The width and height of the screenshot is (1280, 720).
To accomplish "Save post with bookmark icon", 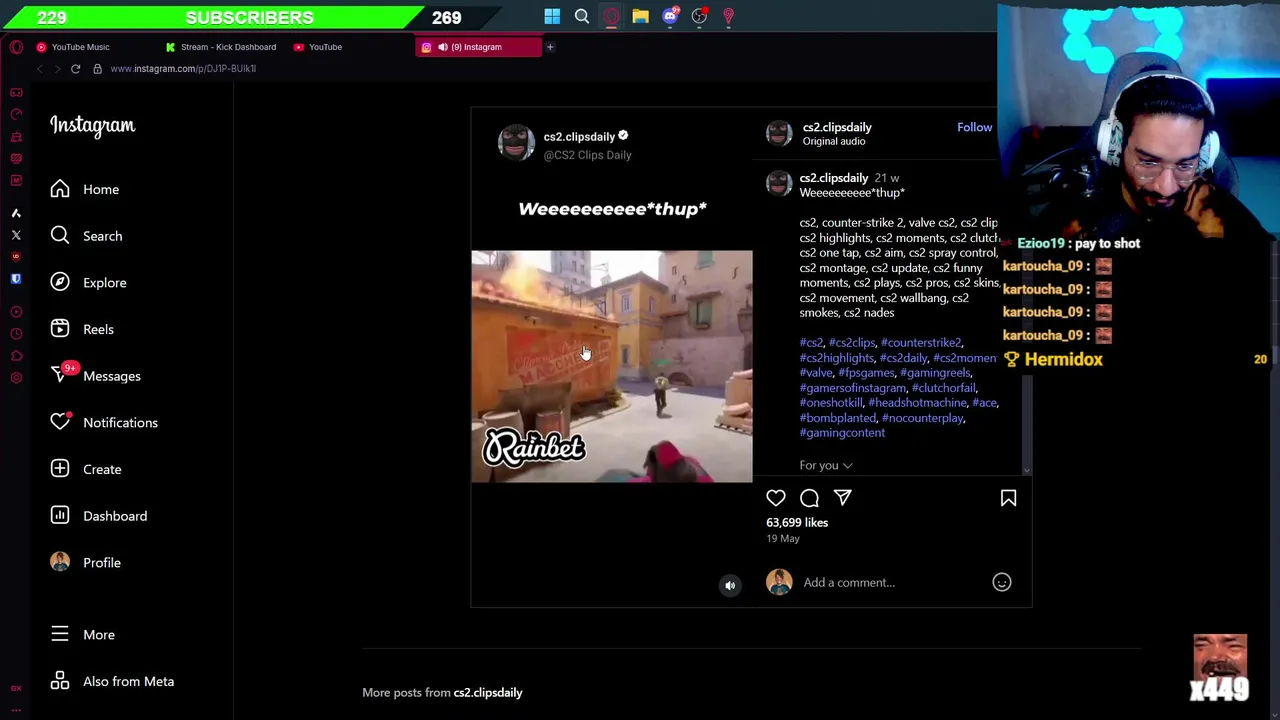I will click(x=1008, y=498).
